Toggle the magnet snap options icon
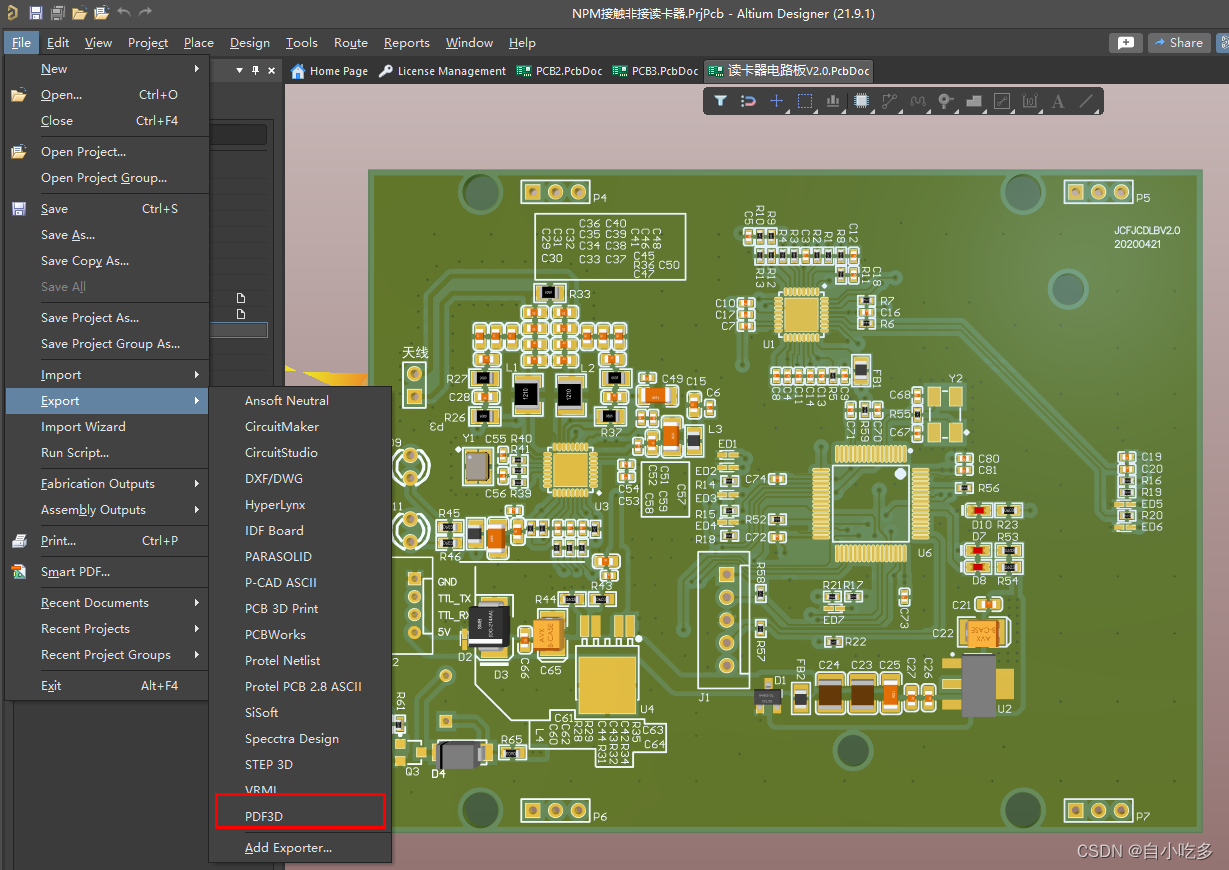 (x=748, y=101)
